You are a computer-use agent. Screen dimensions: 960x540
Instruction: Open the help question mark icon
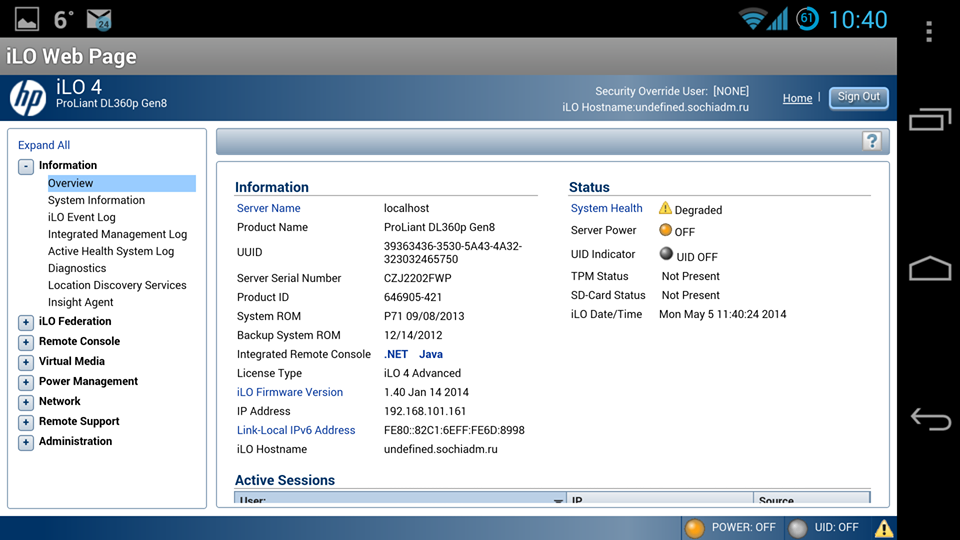point(872,141)
